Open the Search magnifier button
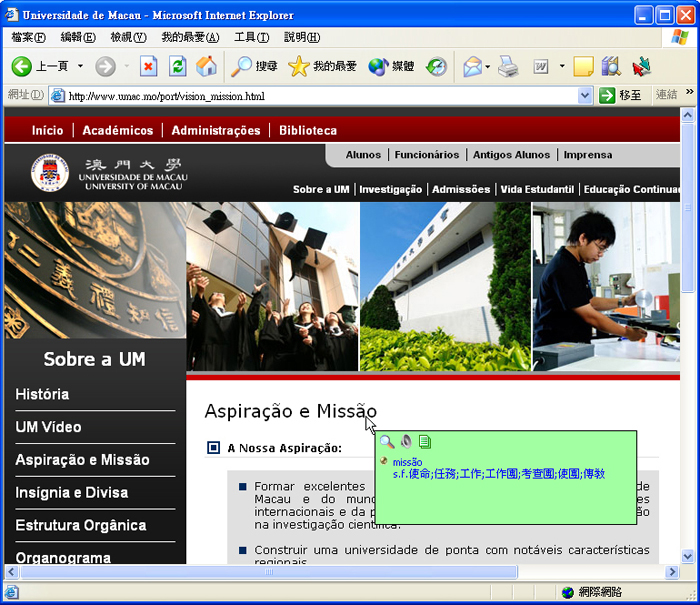This screenshot has height=605, width=700. pyautogui.click(x=254, y=67)
